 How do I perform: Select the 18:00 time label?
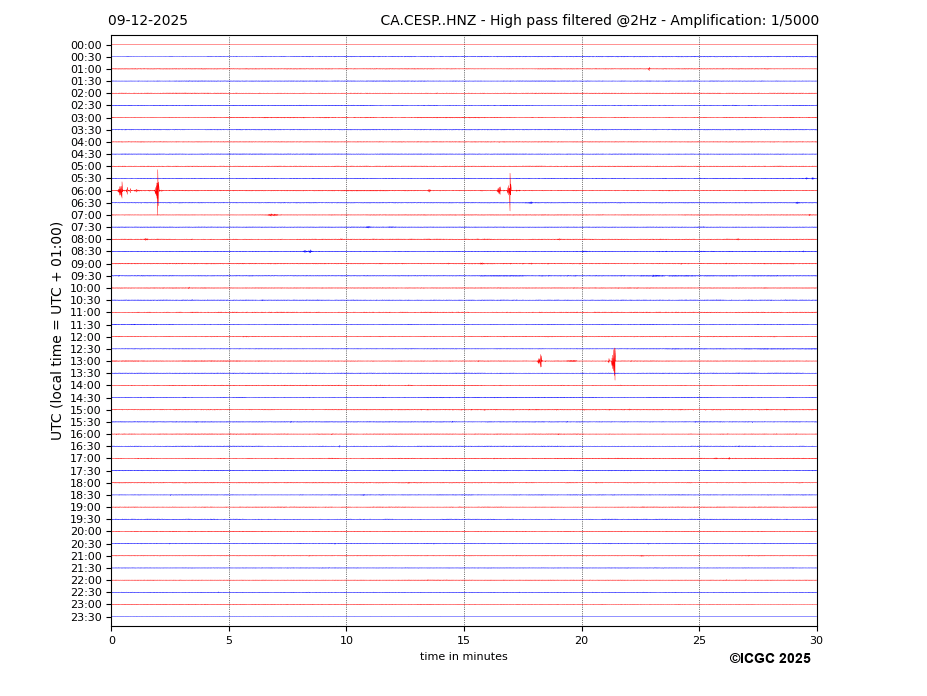point(86,483)
